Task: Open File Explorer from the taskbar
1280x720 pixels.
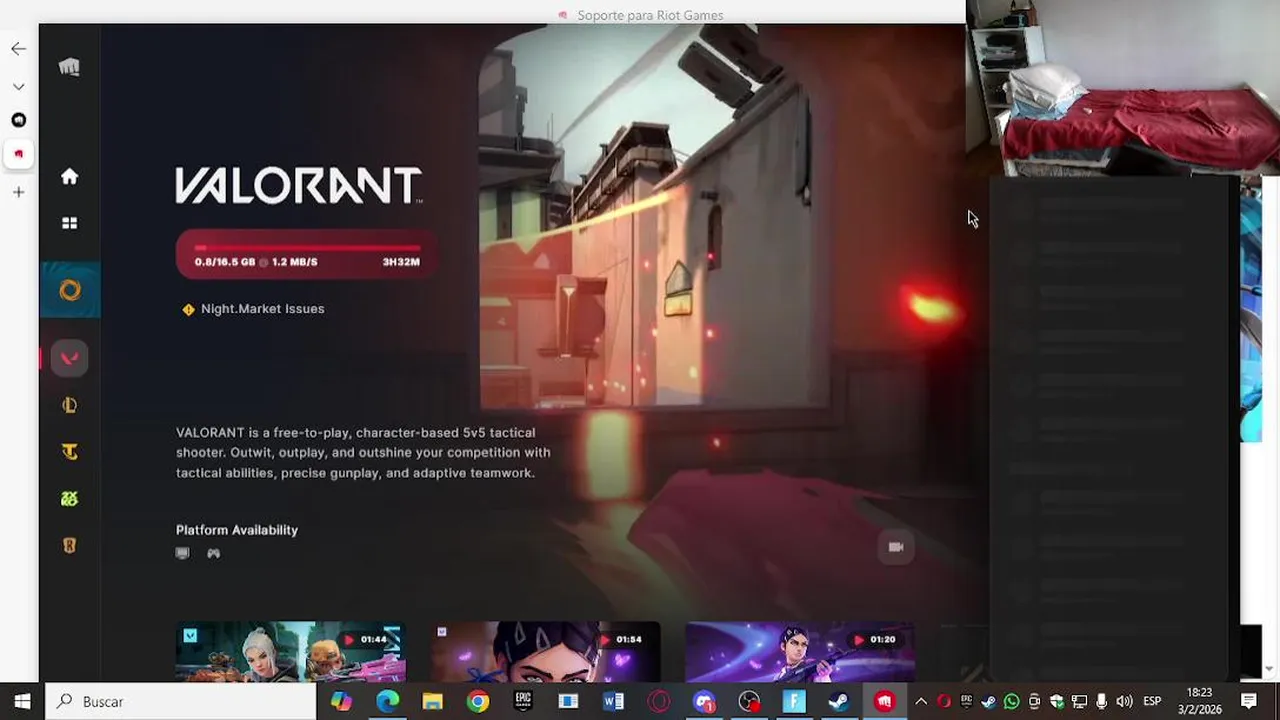Action: [432, 701]
